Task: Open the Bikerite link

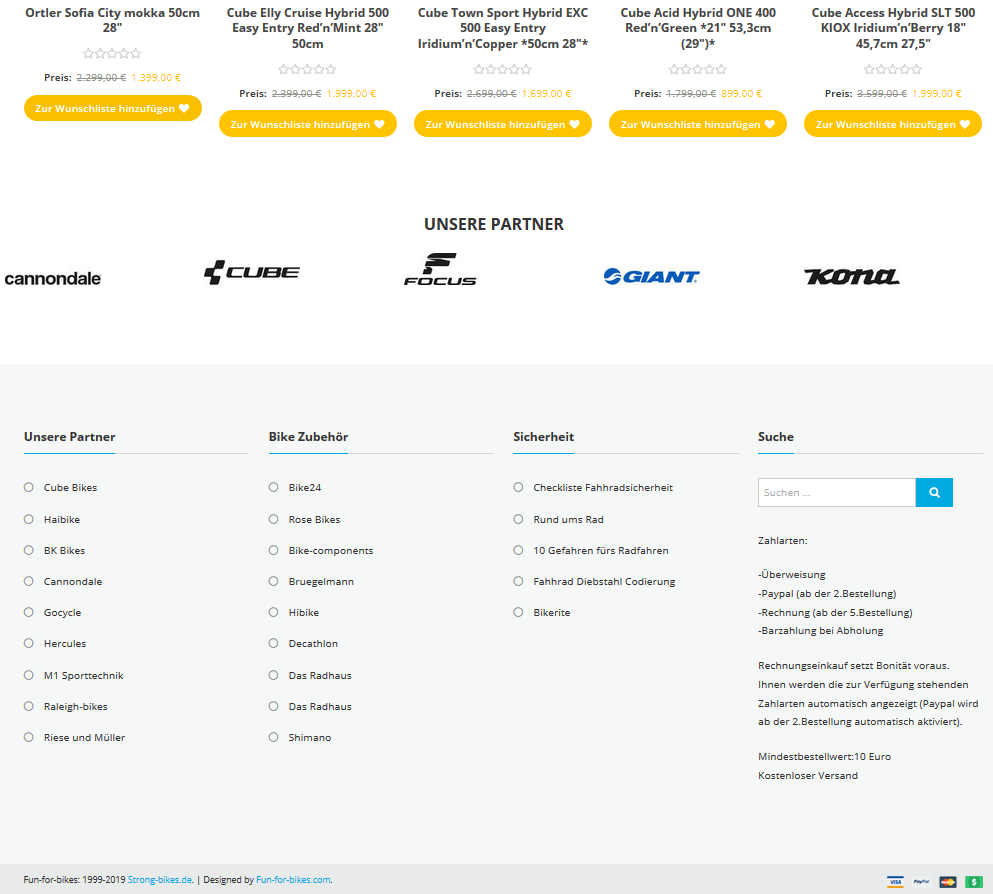Action: tap(552, 613)
